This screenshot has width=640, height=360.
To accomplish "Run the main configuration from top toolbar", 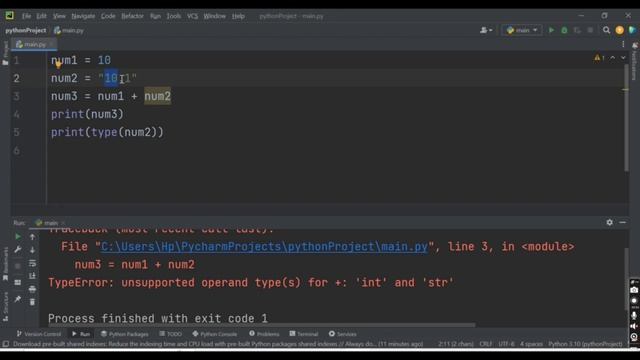I will pyautogui.click(x=551, y=30).
